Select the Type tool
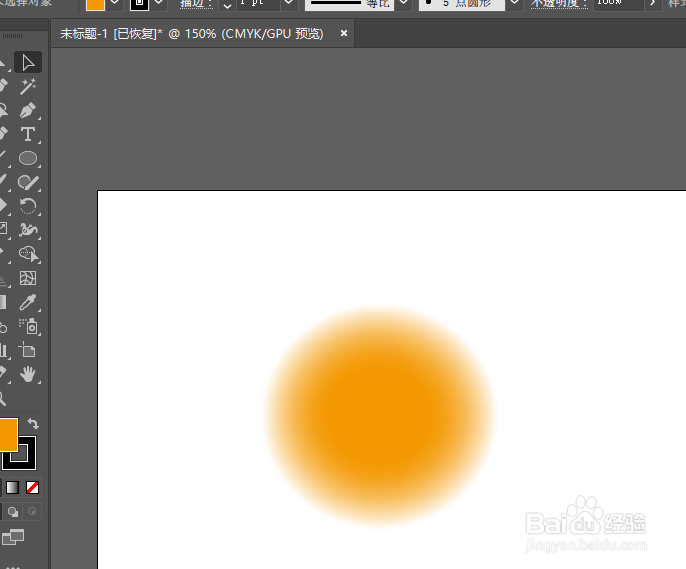The height and width of the screenshot is (569, 686). pyautogui.click(x=28, y=134)
